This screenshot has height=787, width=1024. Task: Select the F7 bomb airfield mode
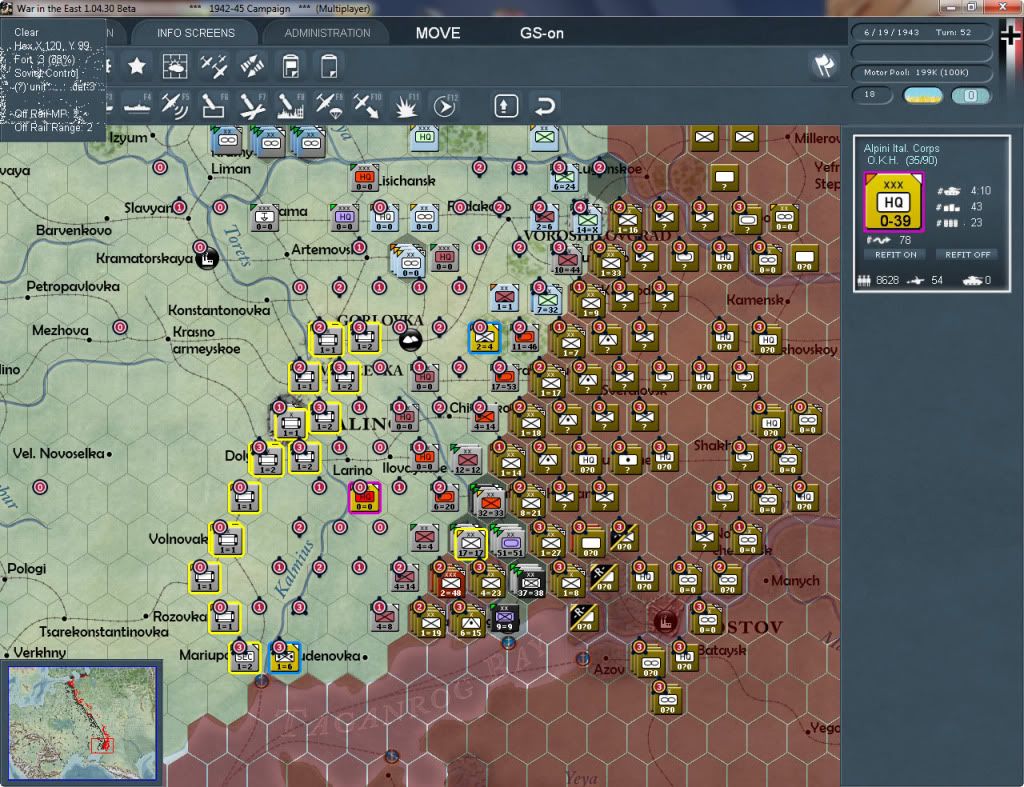tap(252, 106)
